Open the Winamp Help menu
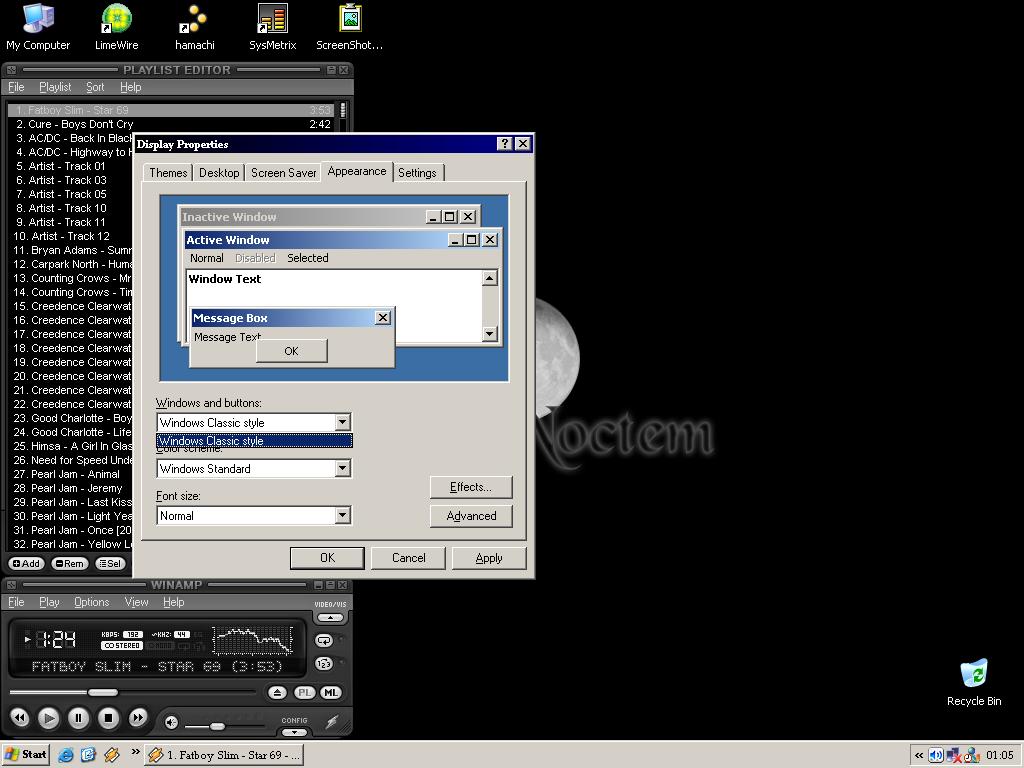 (x=173, y=602)
